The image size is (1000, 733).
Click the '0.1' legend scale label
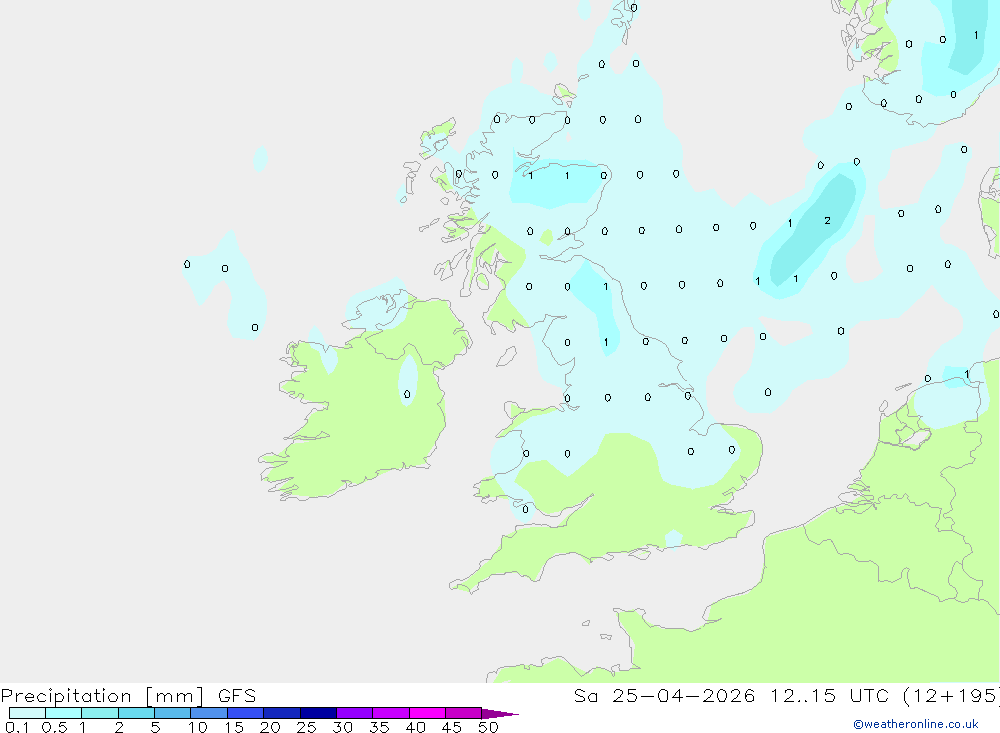(17, 727)
